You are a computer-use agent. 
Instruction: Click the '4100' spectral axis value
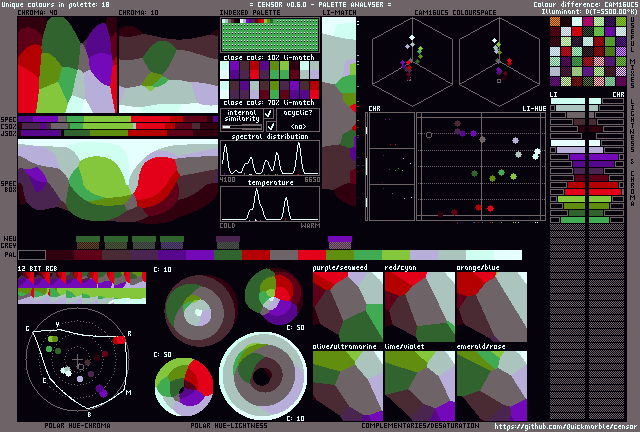pos(228,180)
